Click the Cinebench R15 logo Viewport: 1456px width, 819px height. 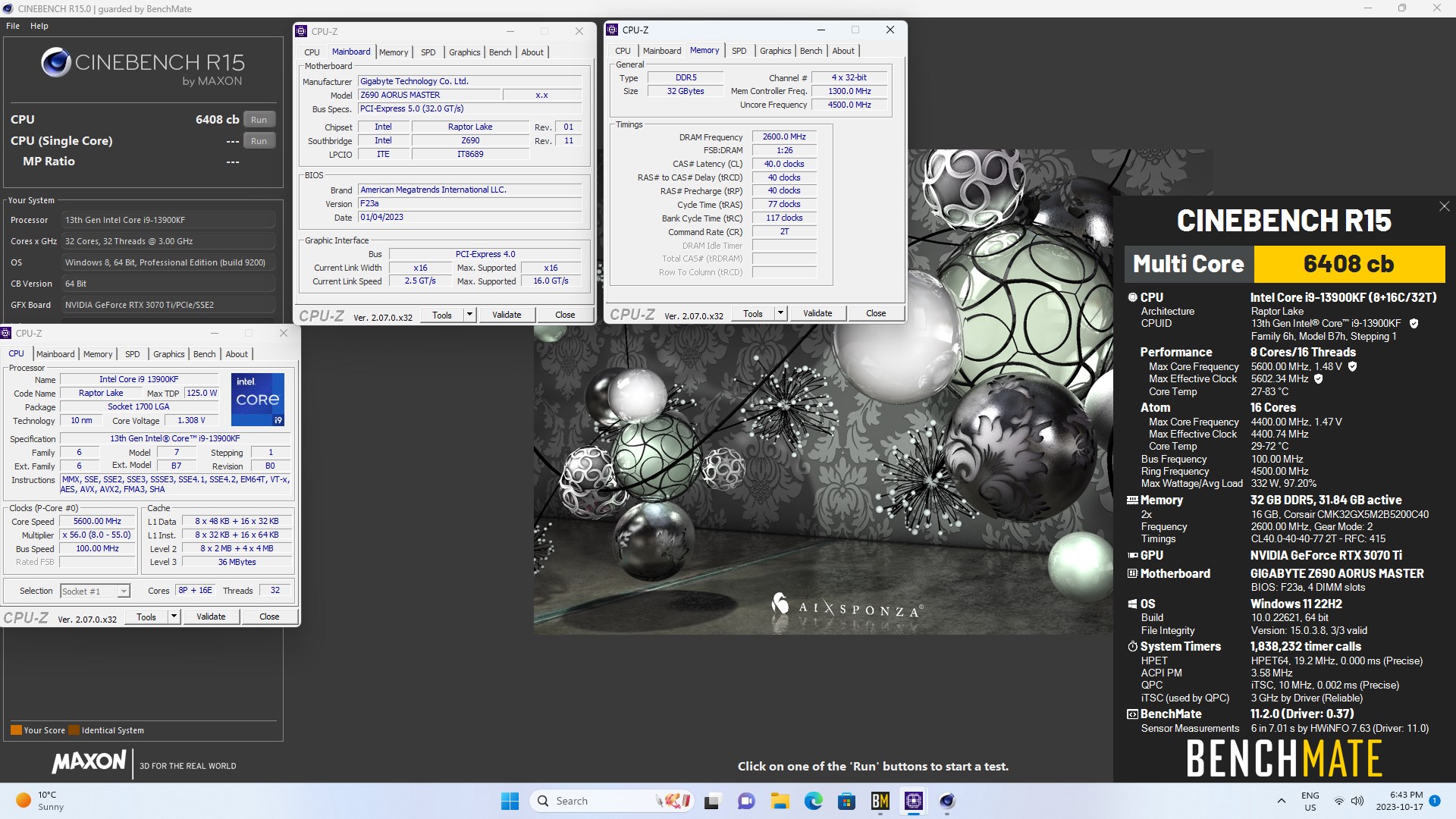(142, 65)
